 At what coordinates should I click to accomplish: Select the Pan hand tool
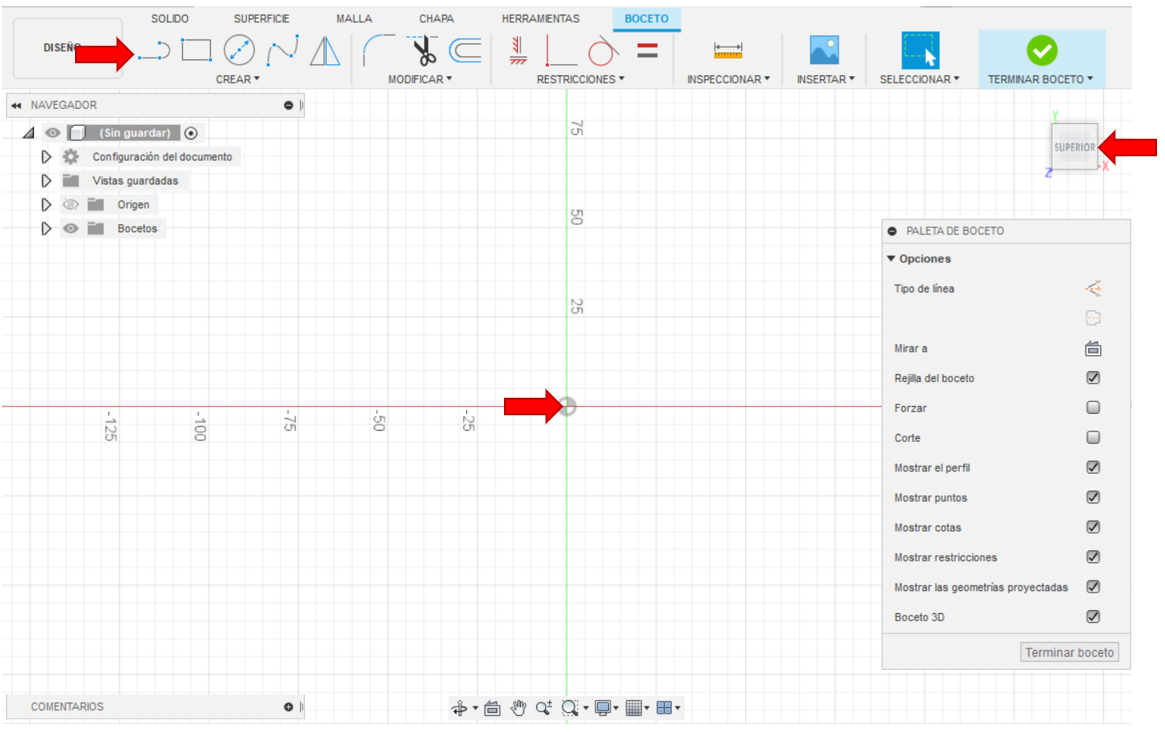518,708
